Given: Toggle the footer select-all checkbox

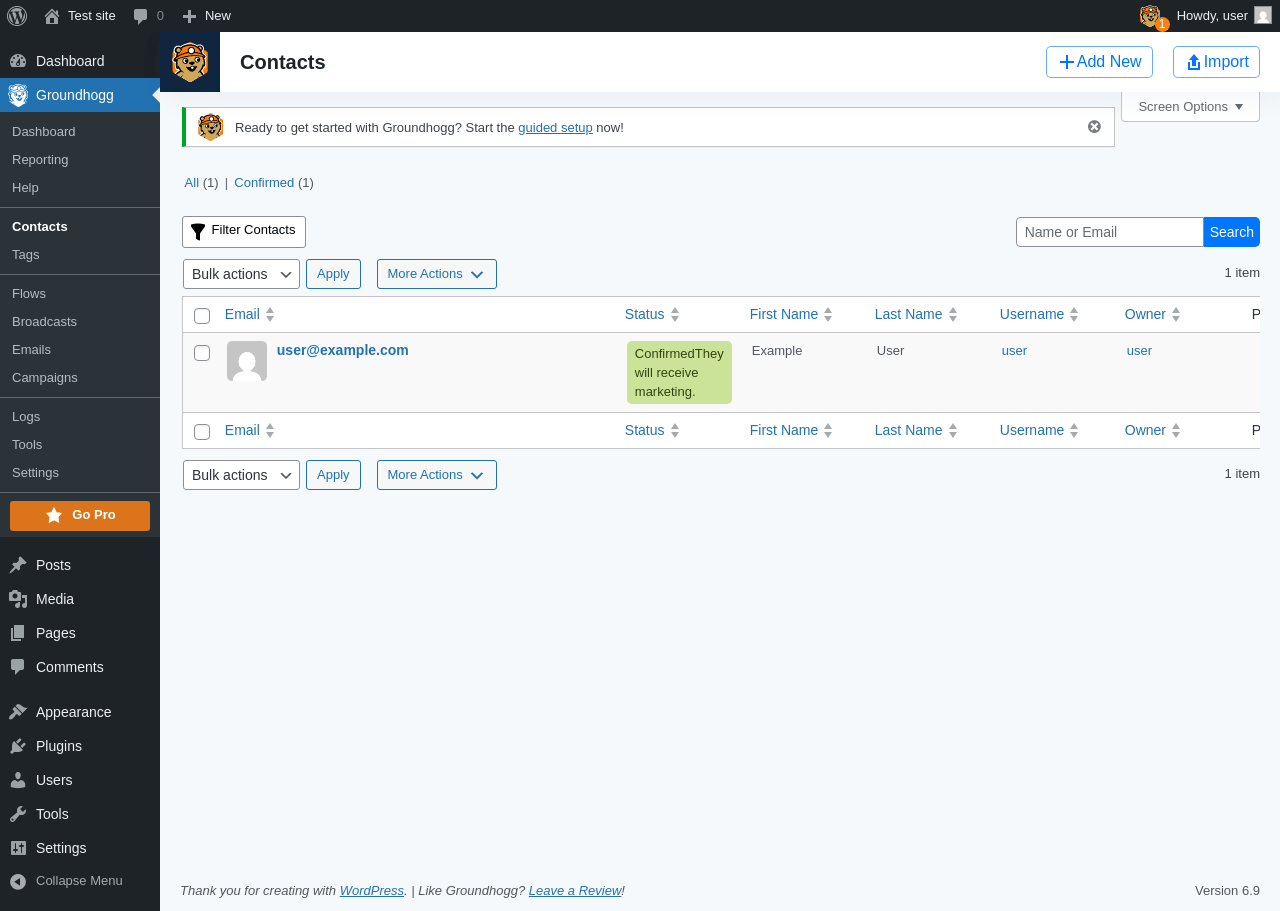Looking at the screenshot, I should coord(202,432).
